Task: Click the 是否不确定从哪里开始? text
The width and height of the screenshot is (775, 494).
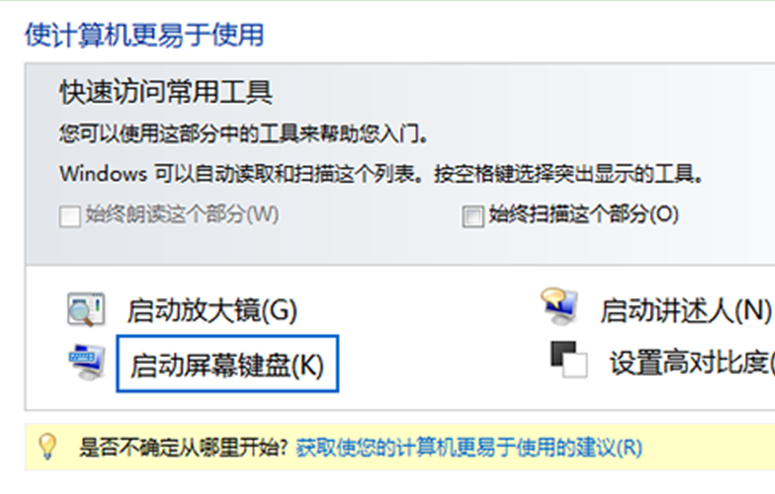Action: point(183,448)
